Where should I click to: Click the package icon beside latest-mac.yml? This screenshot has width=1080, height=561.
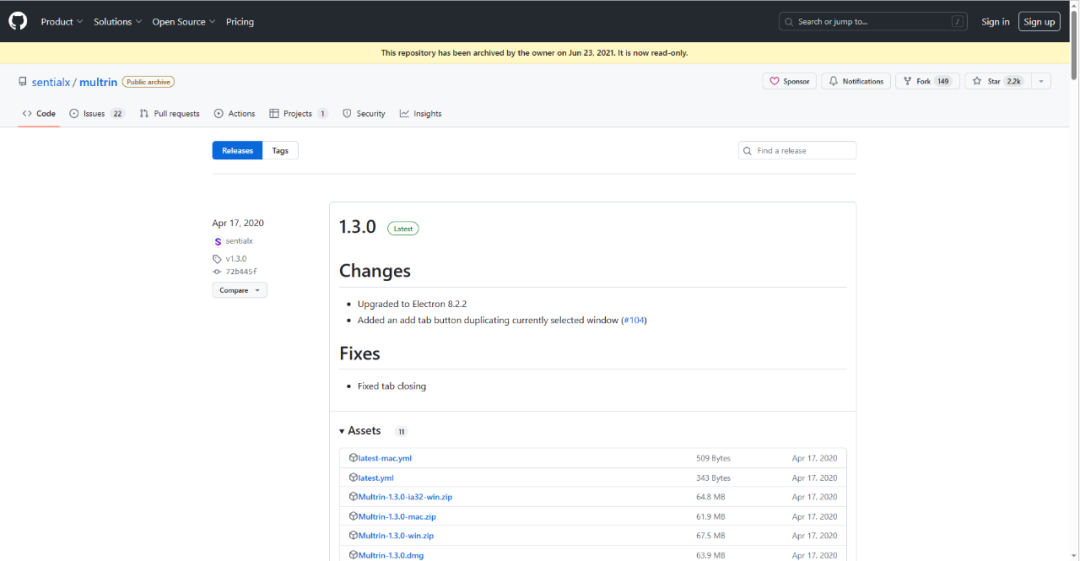[353, 458]
